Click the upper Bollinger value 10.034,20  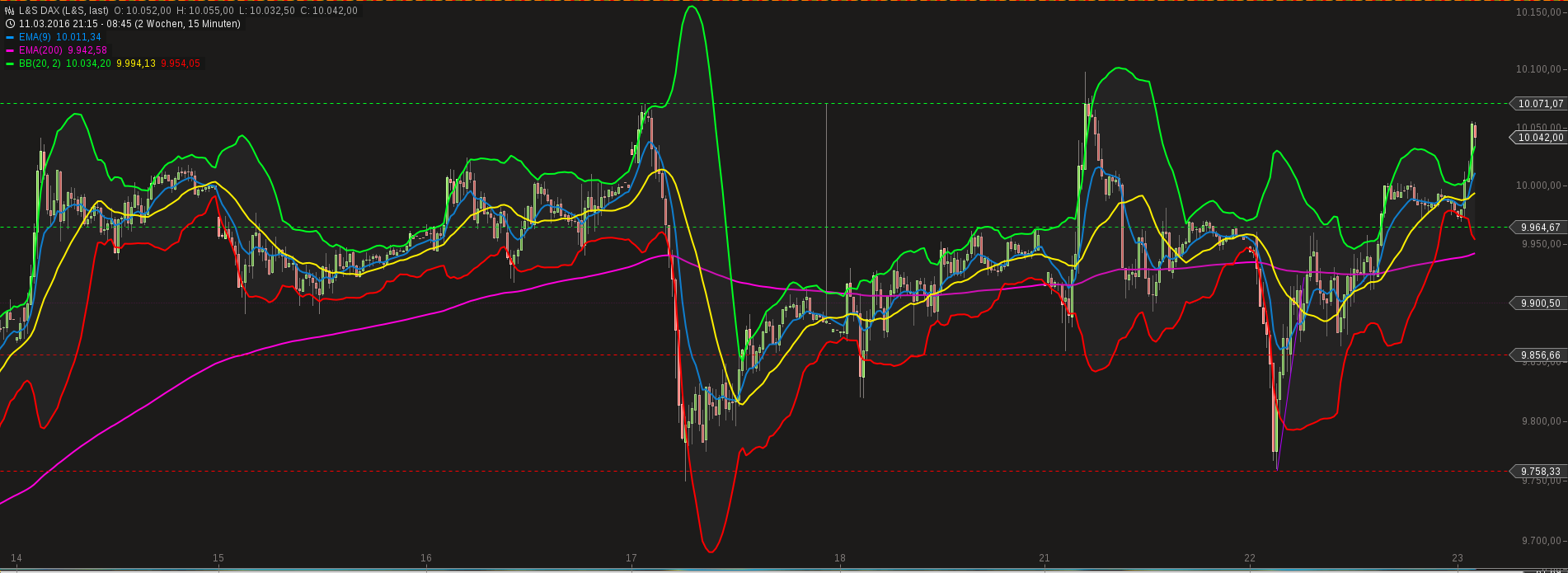click(88, 63)
